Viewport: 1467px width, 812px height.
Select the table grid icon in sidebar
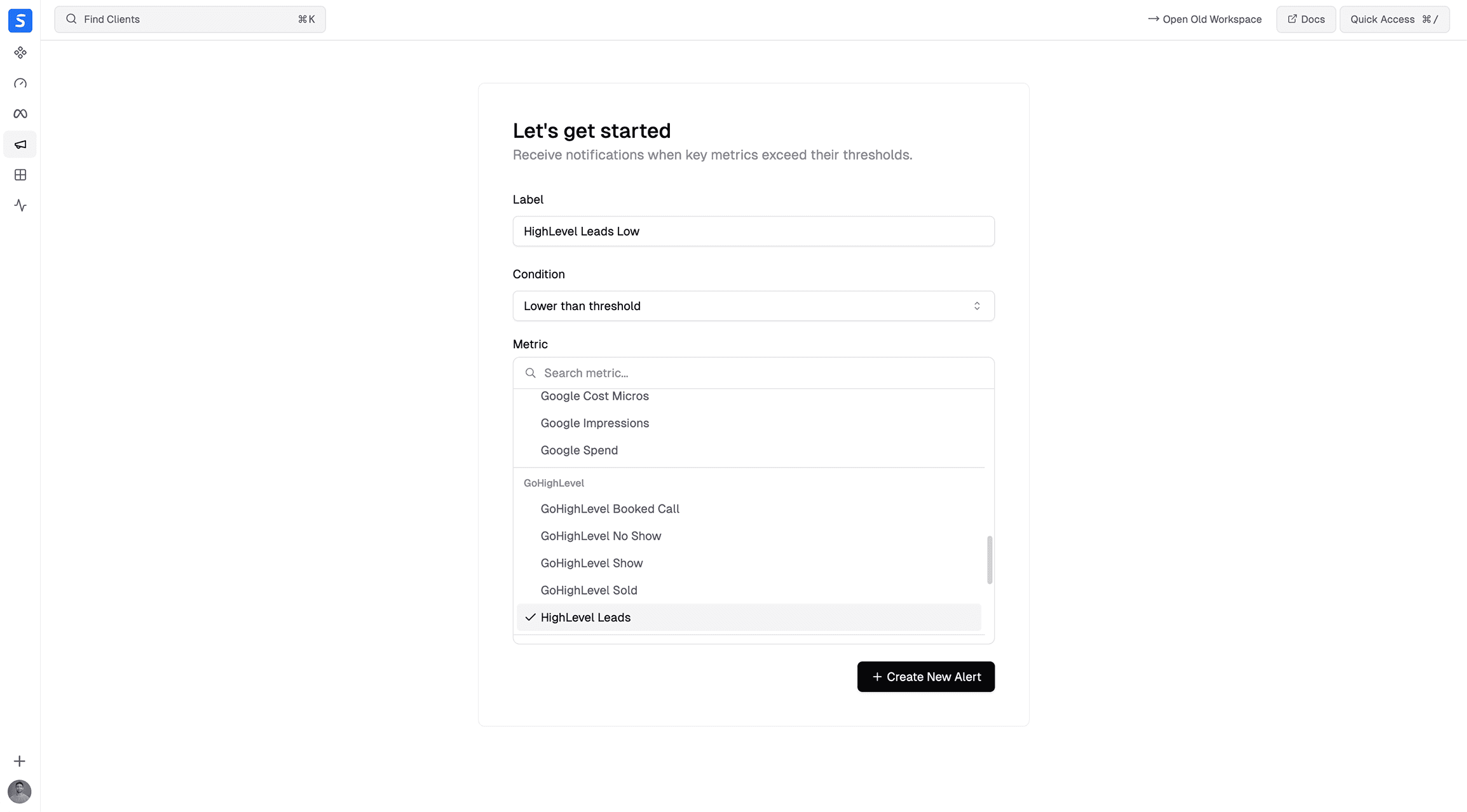click(20, 175)
